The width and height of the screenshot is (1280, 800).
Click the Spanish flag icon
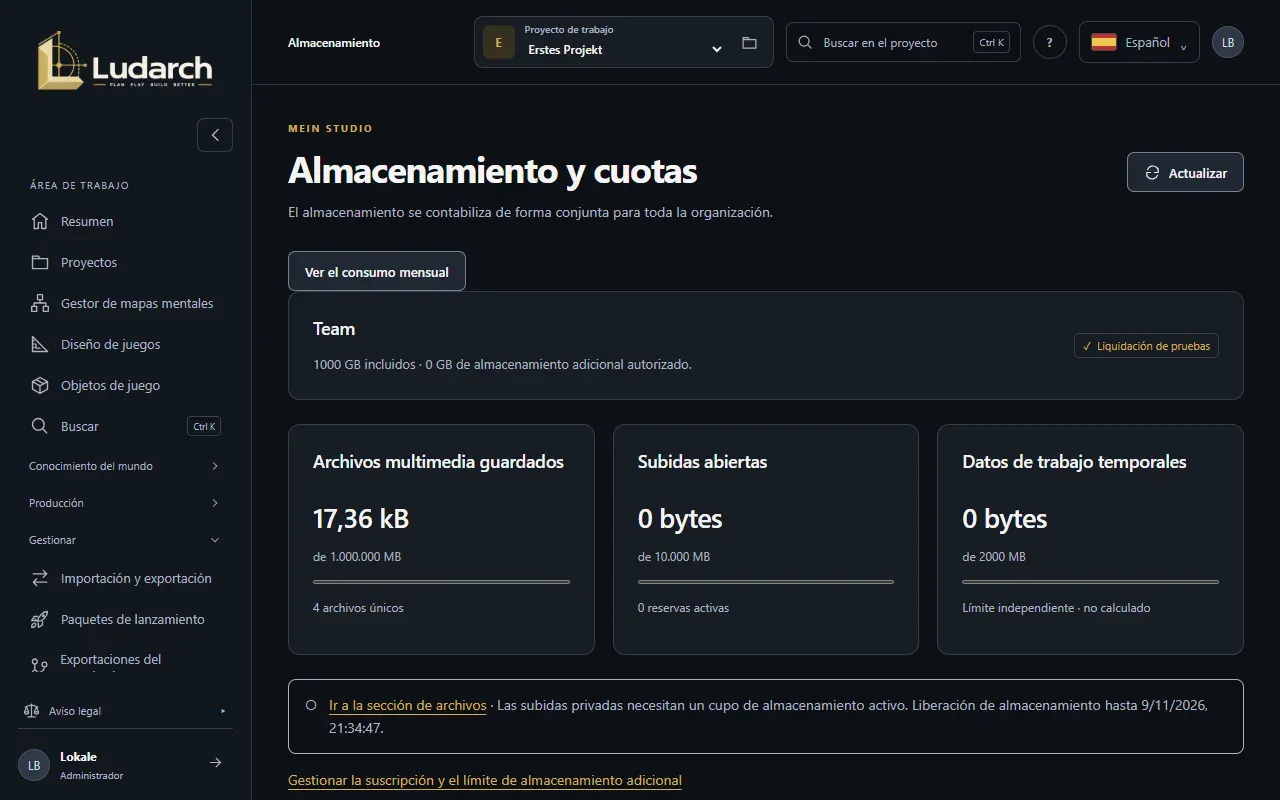point(1104,42)
